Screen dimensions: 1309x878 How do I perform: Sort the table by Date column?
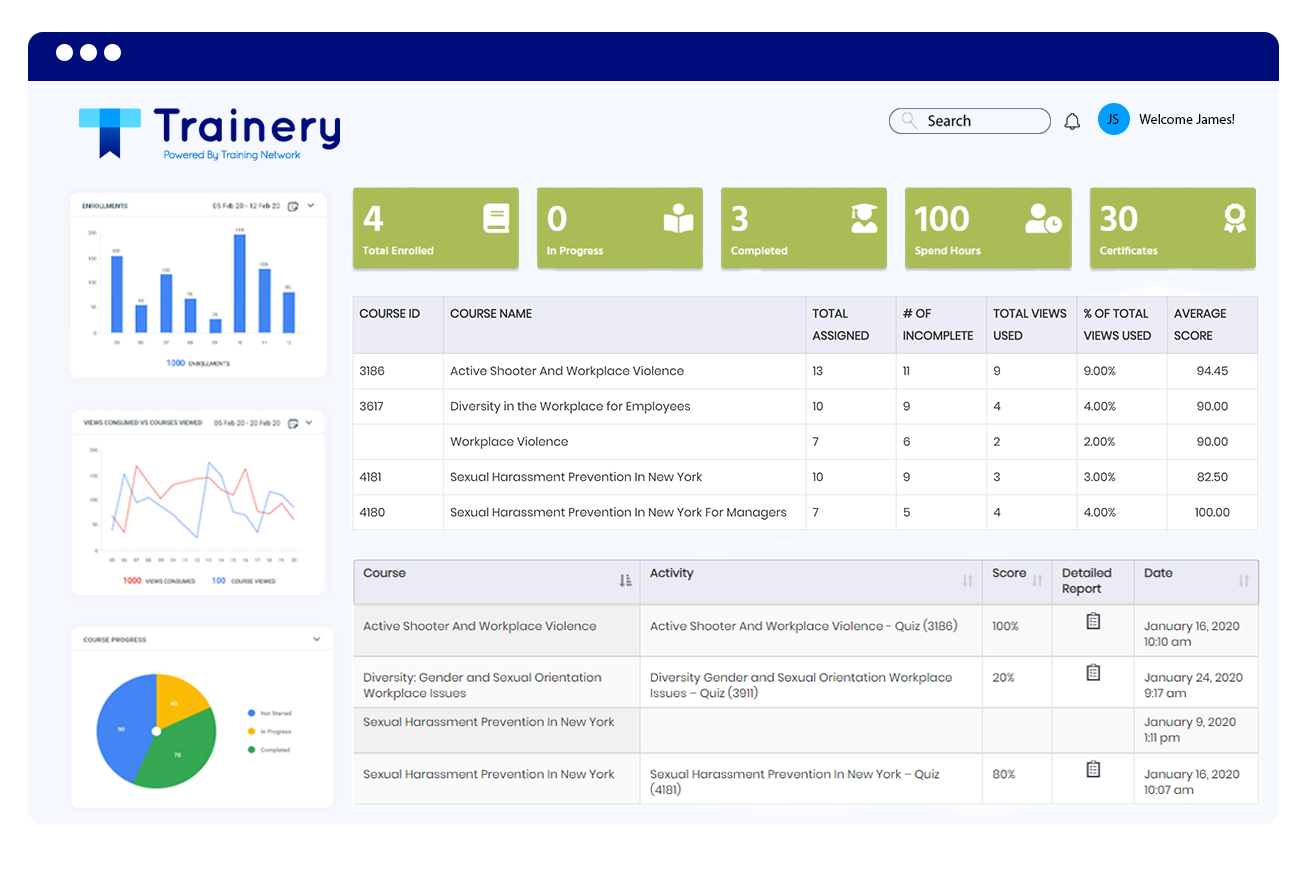click(x=1243, y=580)
